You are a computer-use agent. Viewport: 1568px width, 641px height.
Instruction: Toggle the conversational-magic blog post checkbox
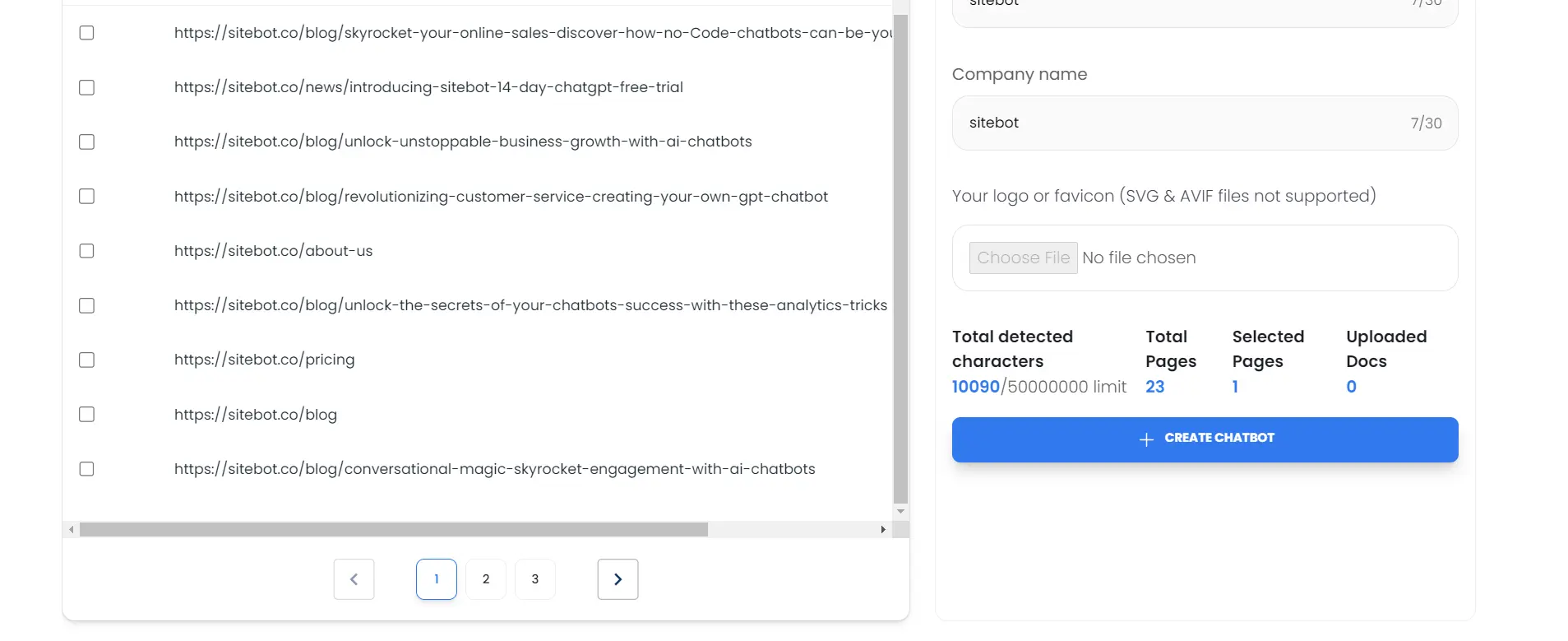pyautogui.click(x=86, y=469)
